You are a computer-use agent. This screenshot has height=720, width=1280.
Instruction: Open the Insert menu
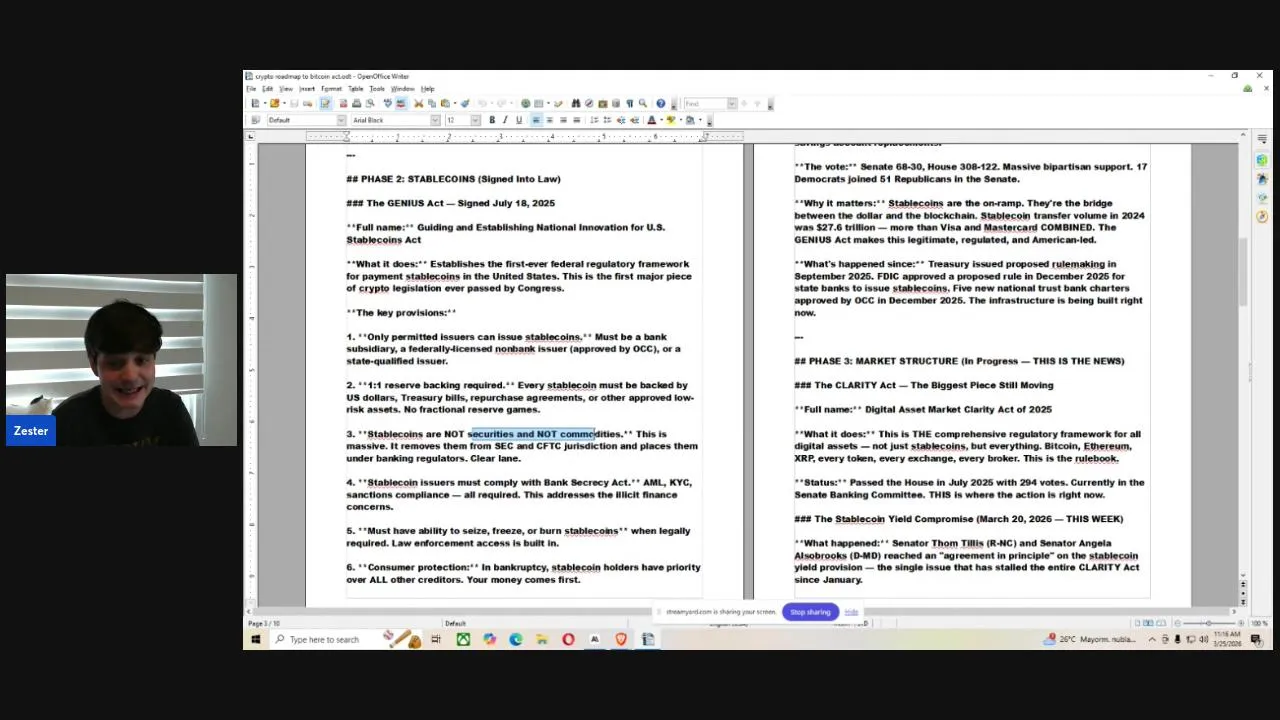307,89
